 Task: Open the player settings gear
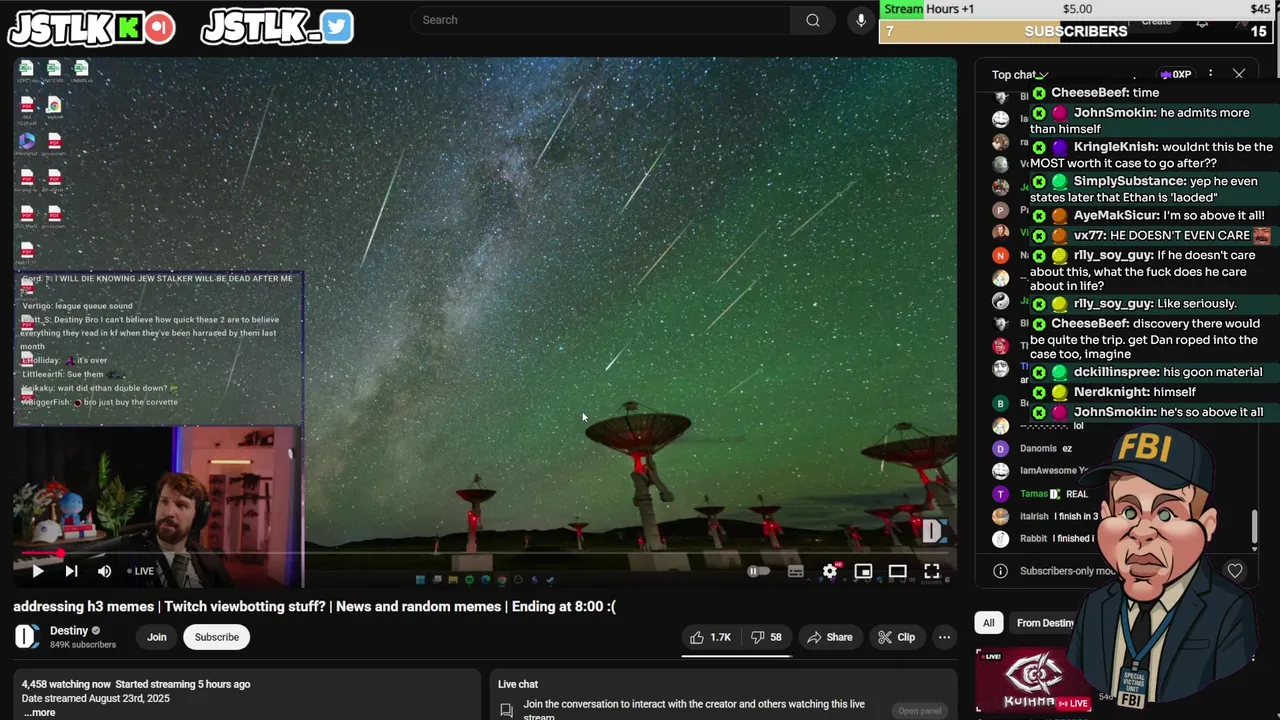830,571
